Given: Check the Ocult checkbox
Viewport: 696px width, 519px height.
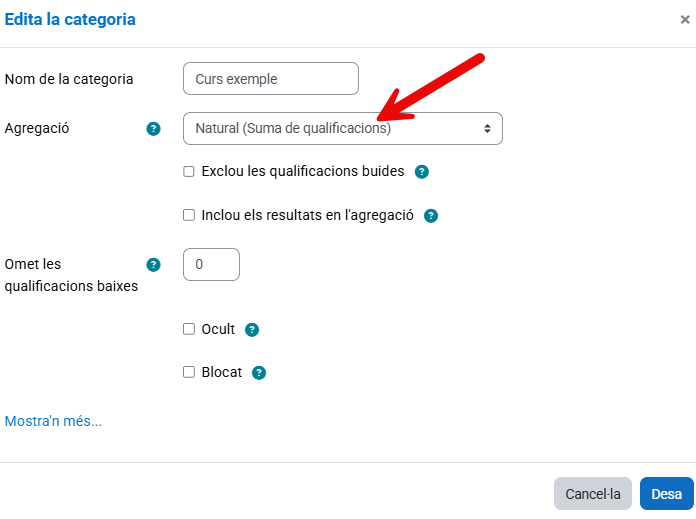Looking at the screenshot, I should [189, 329].
